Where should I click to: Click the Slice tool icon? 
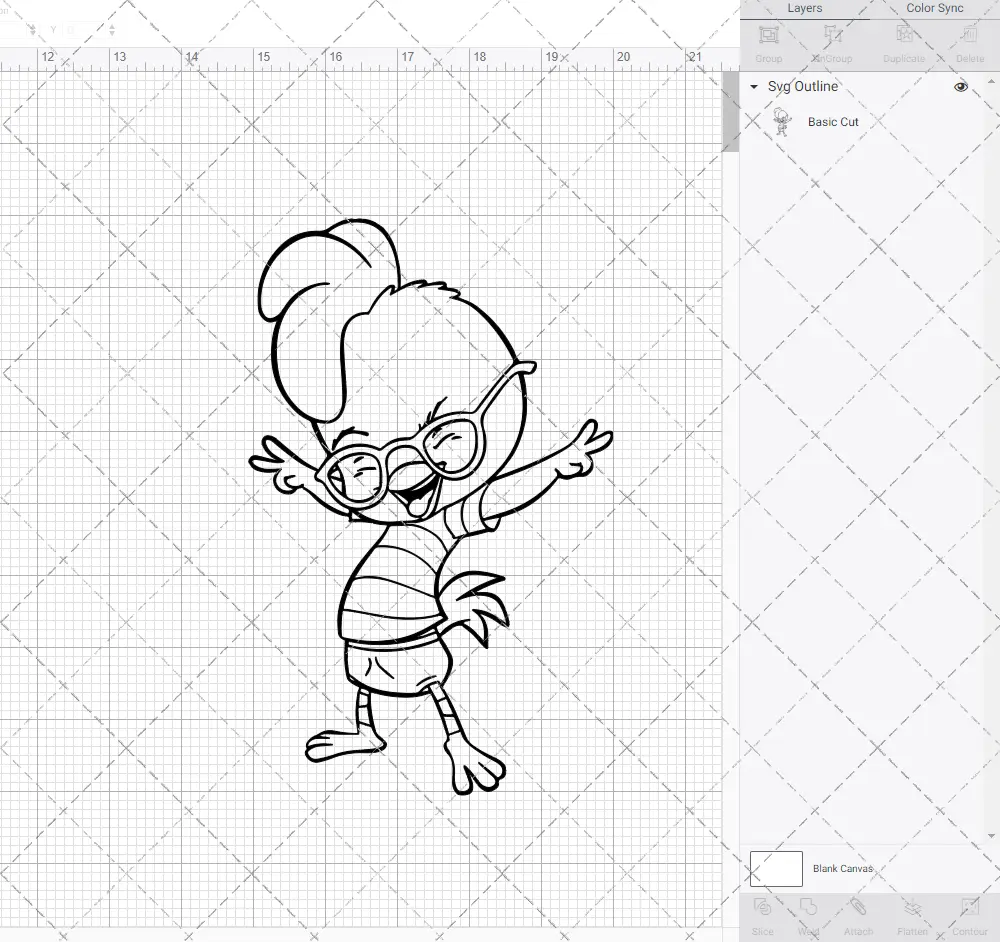tap(762, 908)
